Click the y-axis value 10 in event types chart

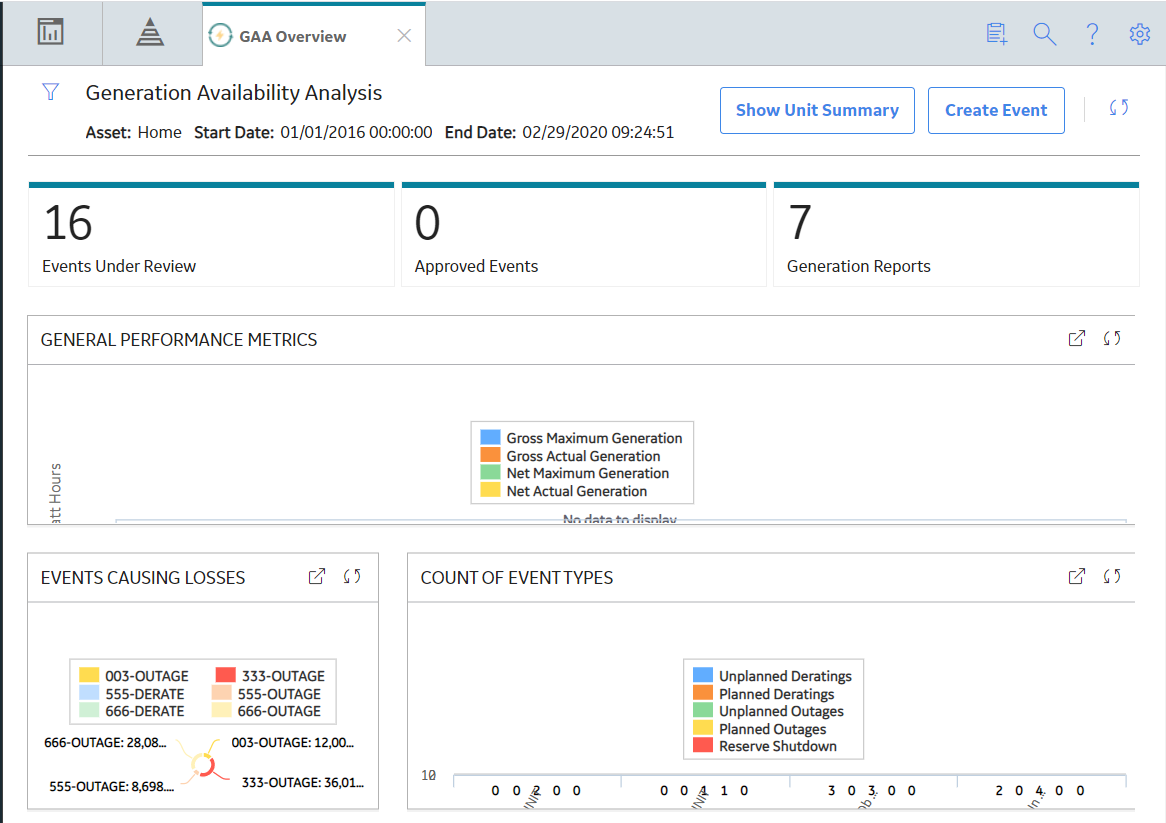click(428, 775)
